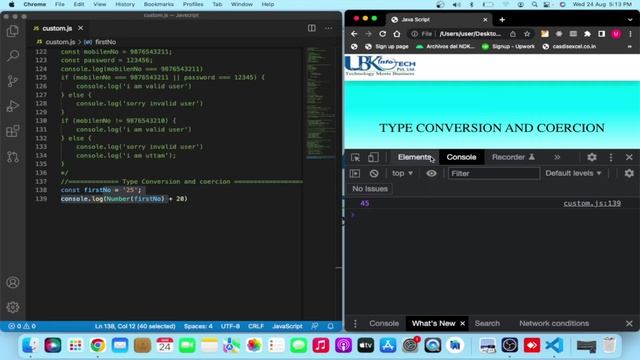This screenshot has width=640, height=360.
Task: Open the Signup - Upwork bookmark
Action: pos(508,47)
